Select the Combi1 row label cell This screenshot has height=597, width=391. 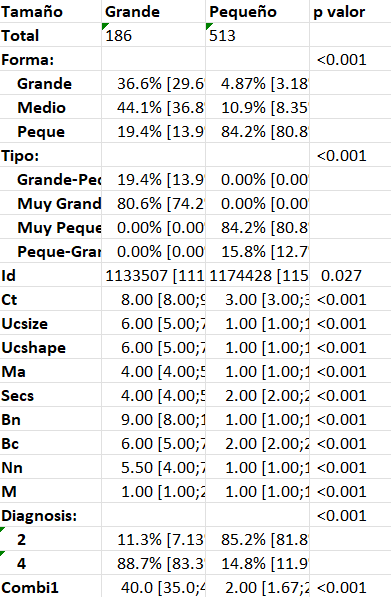51,586
